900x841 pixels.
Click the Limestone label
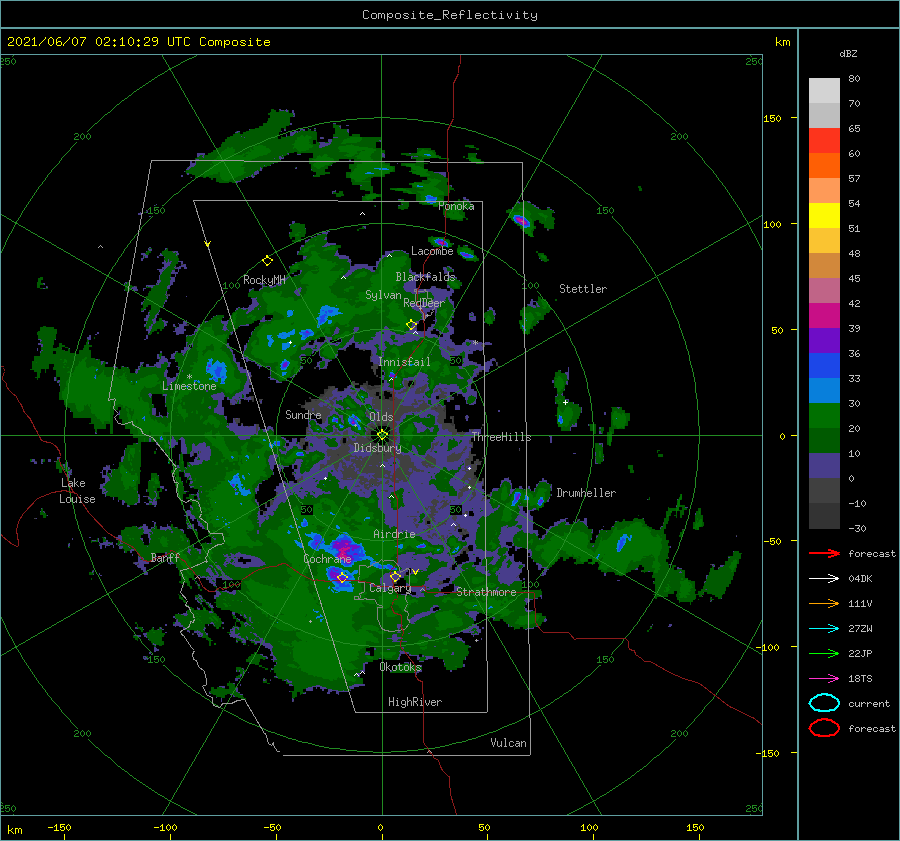point(189,386)
